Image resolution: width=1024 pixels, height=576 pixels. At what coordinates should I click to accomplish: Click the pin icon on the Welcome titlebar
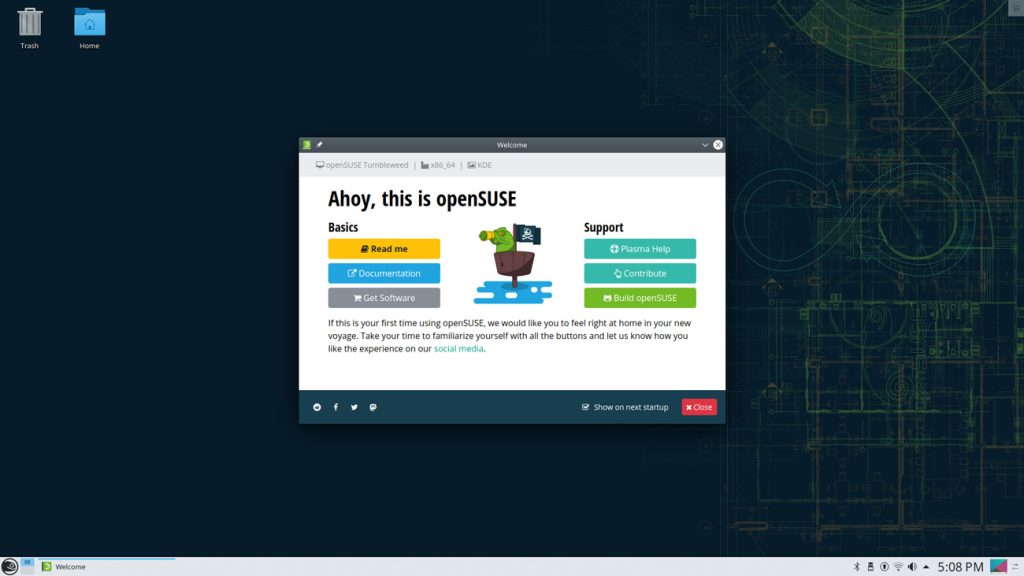pyautogui.click(x=318, y=144)
